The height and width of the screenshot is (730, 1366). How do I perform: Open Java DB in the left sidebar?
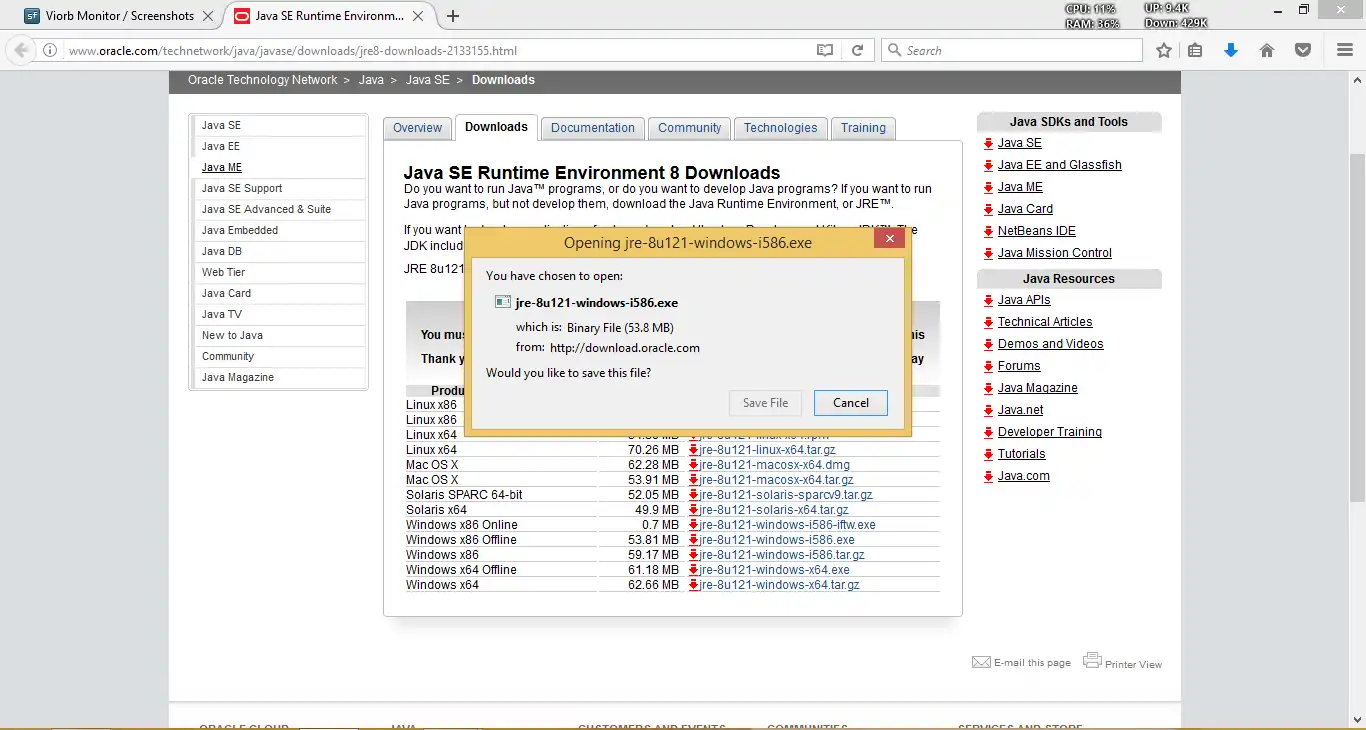[x=222, y=251]
